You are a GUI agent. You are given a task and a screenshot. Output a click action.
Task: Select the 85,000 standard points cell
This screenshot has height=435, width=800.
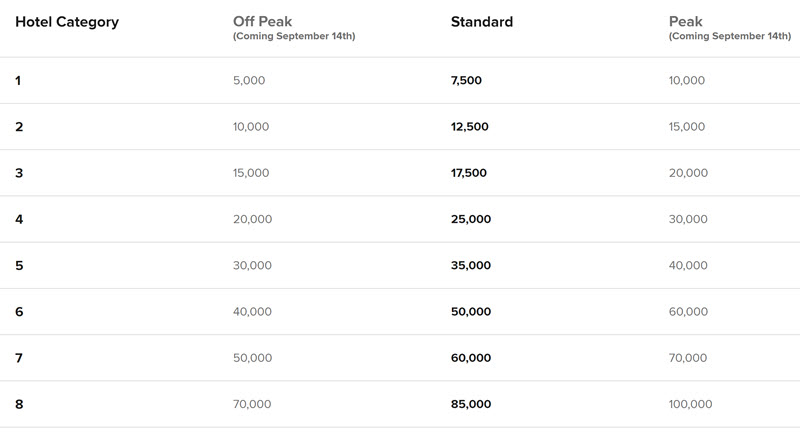[x=470, y=404]
